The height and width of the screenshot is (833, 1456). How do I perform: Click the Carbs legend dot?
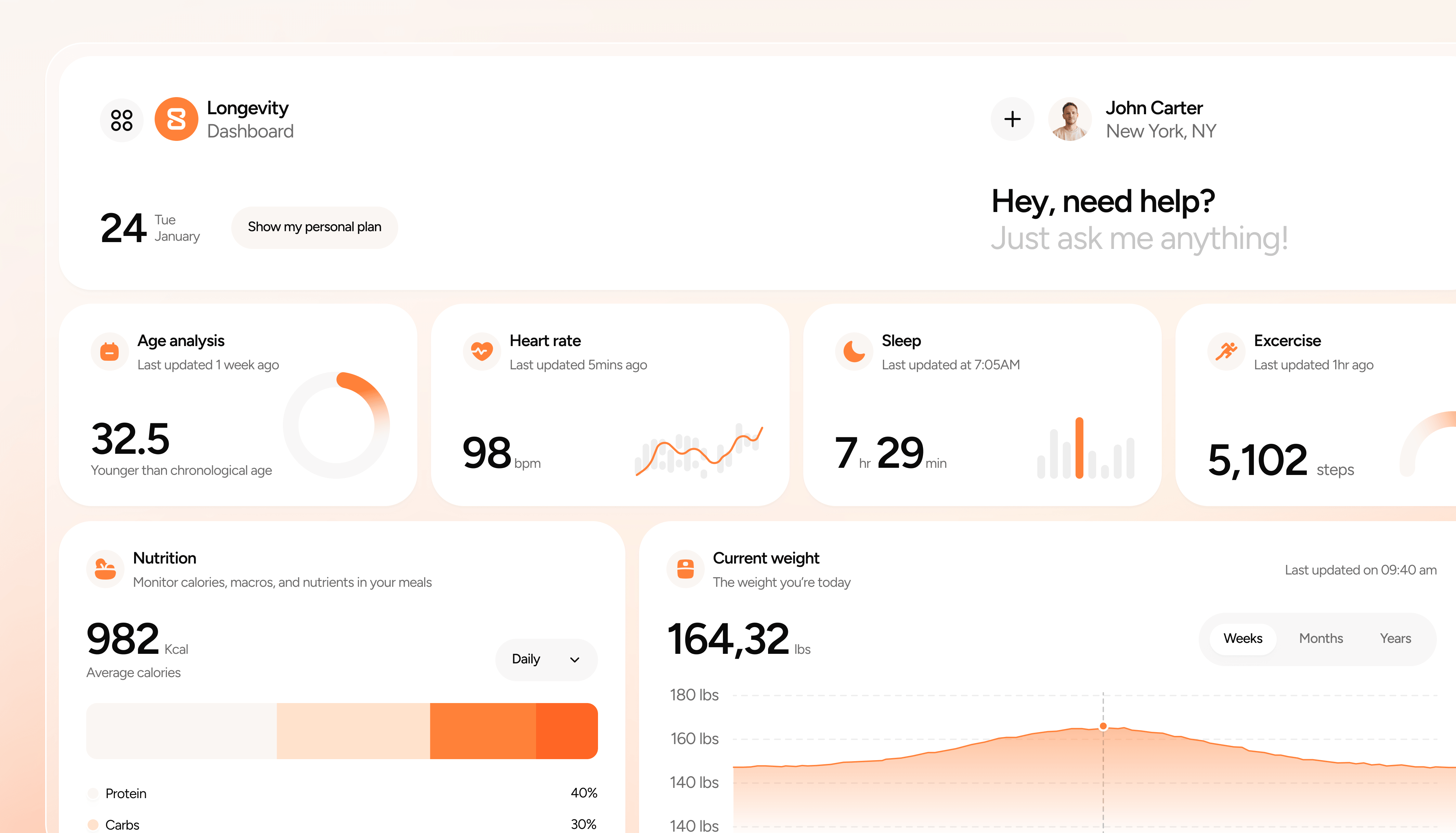(x=93, y=825)
